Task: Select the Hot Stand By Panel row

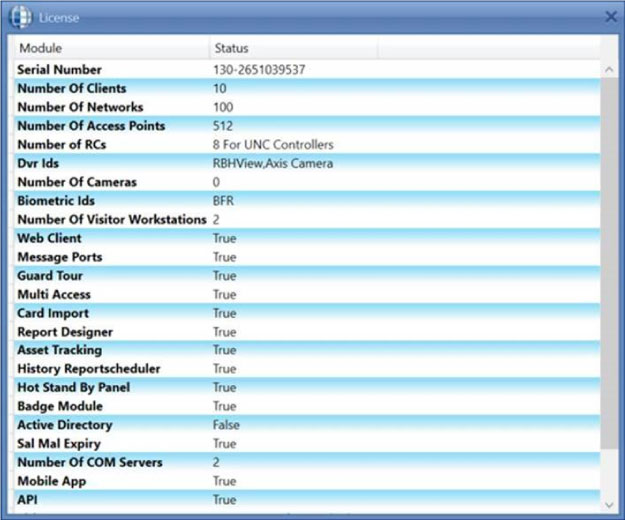Action: pyautogui.click(x=74, y=387)
